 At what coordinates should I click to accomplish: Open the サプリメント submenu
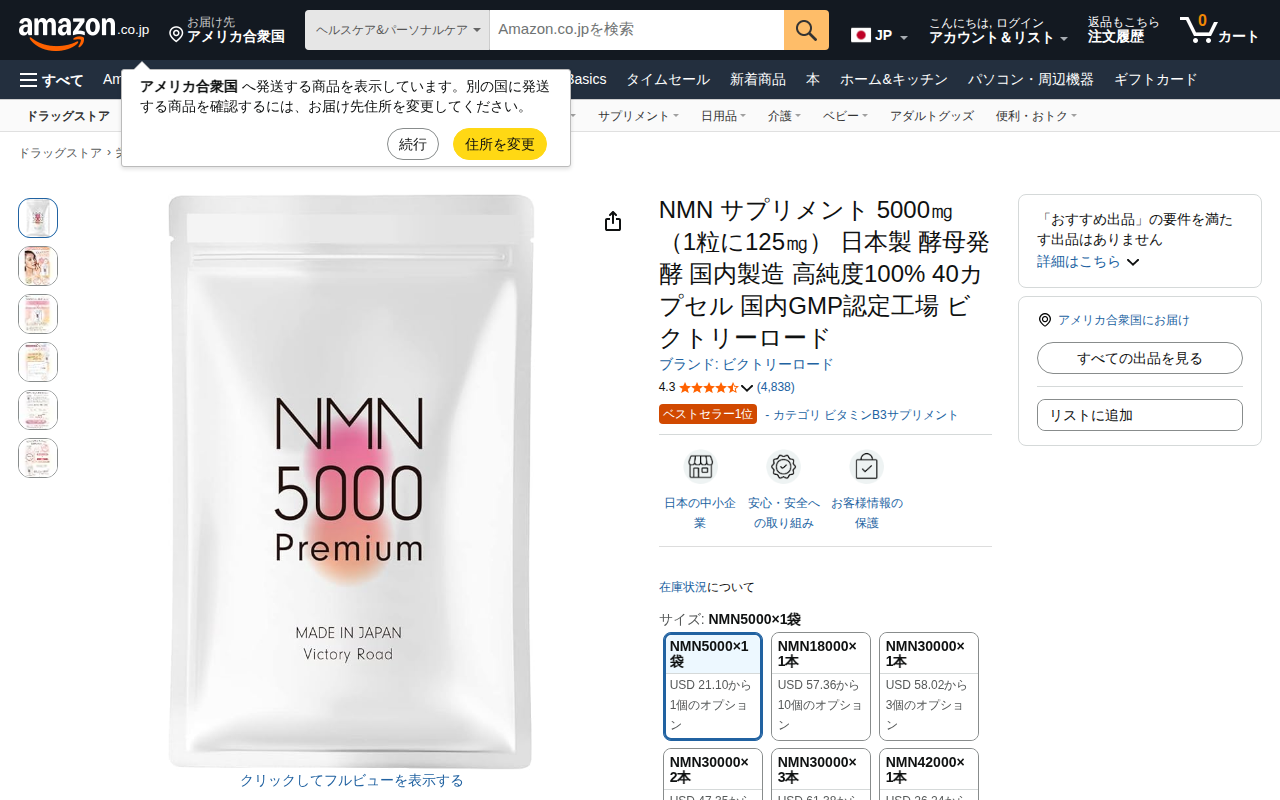(x=638, y=116)
